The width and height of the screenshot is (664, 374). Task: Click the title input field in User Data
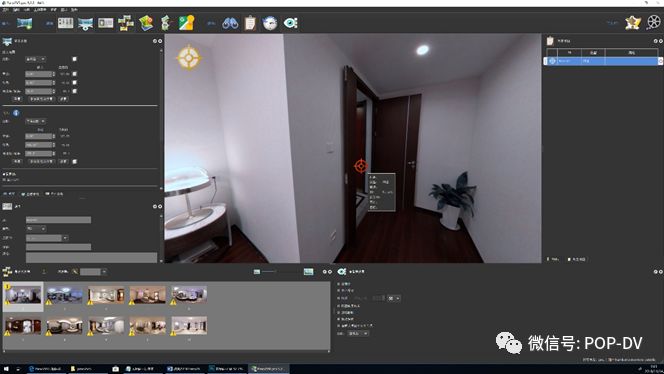58,220
